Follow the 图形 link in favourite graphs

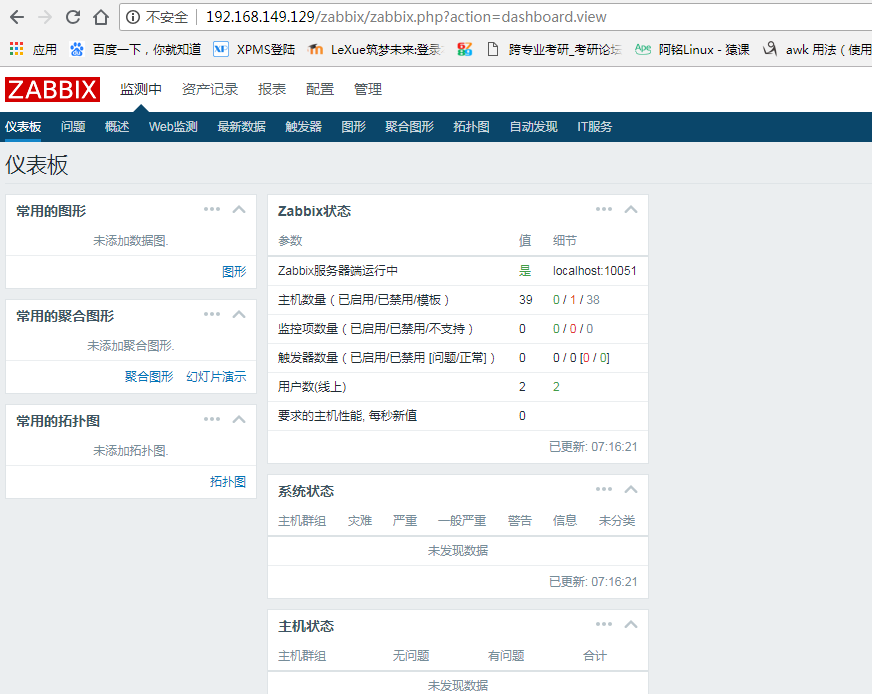click(234, 271)
